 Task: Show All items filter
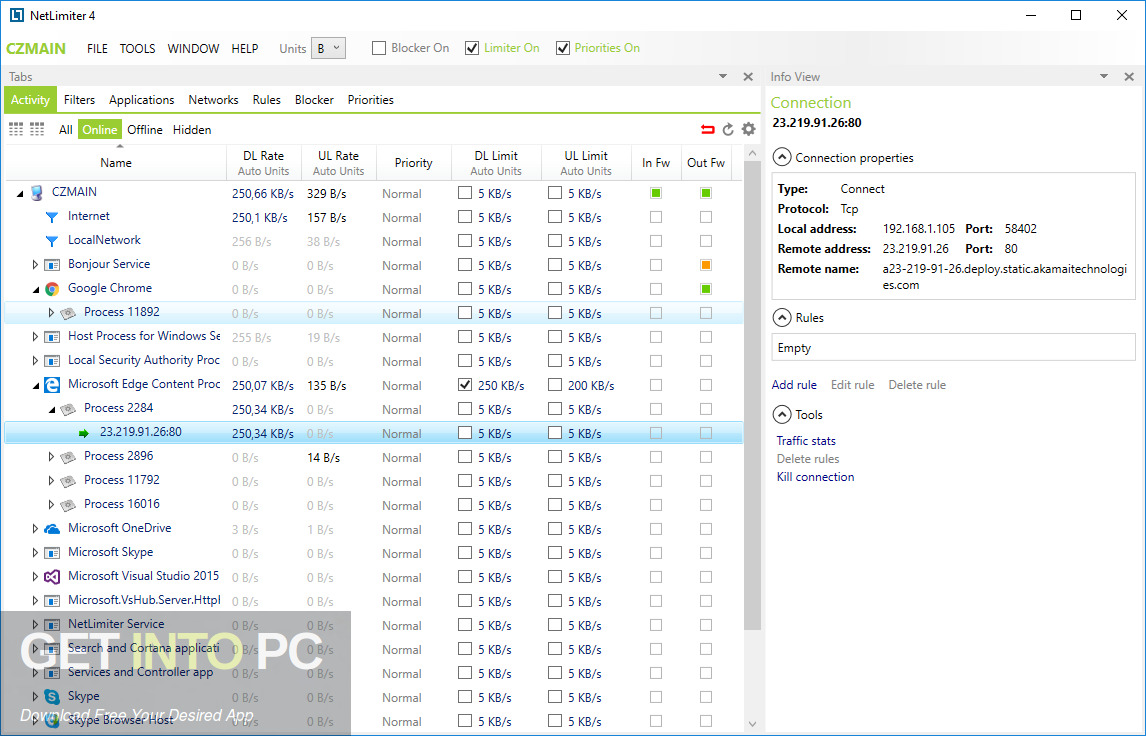coord(66,130)
